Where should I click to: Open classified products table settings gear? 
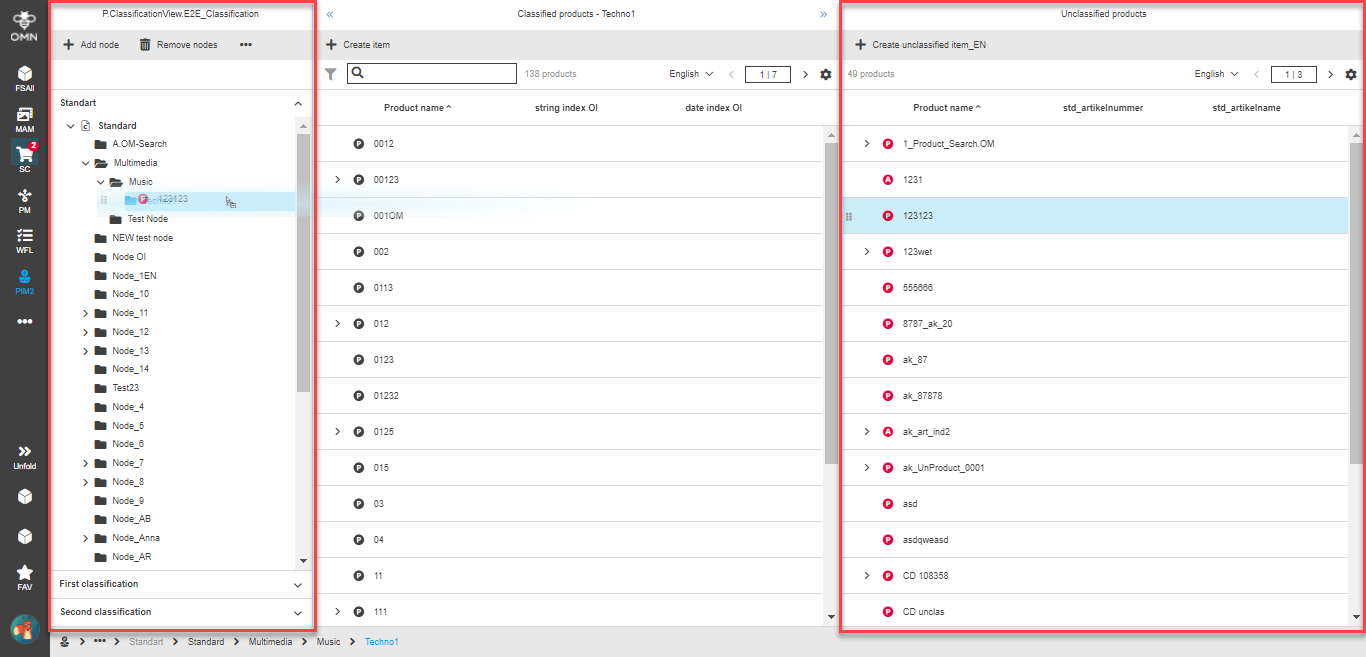point(825,74)
